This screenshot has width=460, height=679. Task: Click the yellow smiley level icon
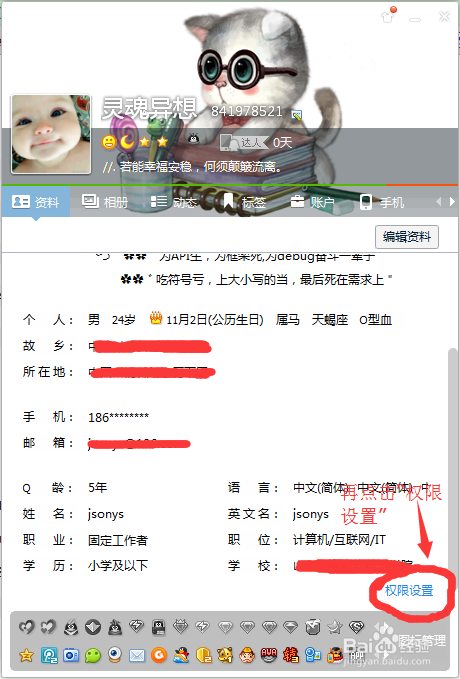pos(109,142)
